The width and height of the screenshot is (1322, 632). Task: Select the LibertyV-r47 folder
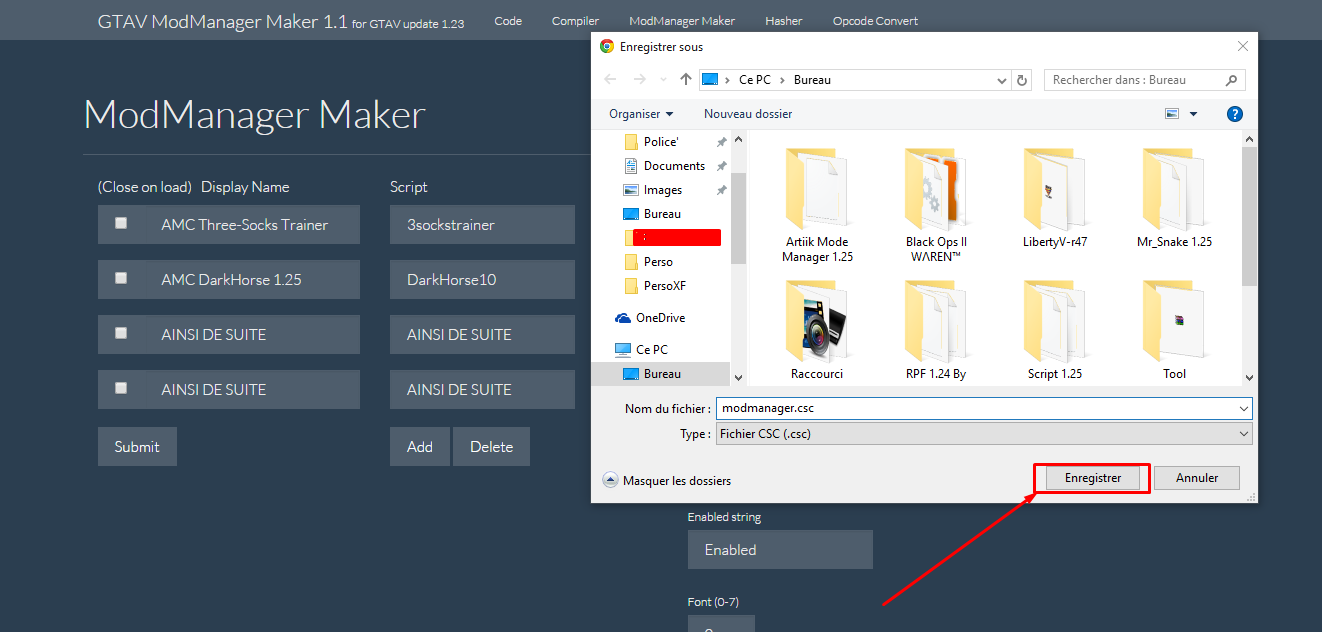(x=1055, y=198)
